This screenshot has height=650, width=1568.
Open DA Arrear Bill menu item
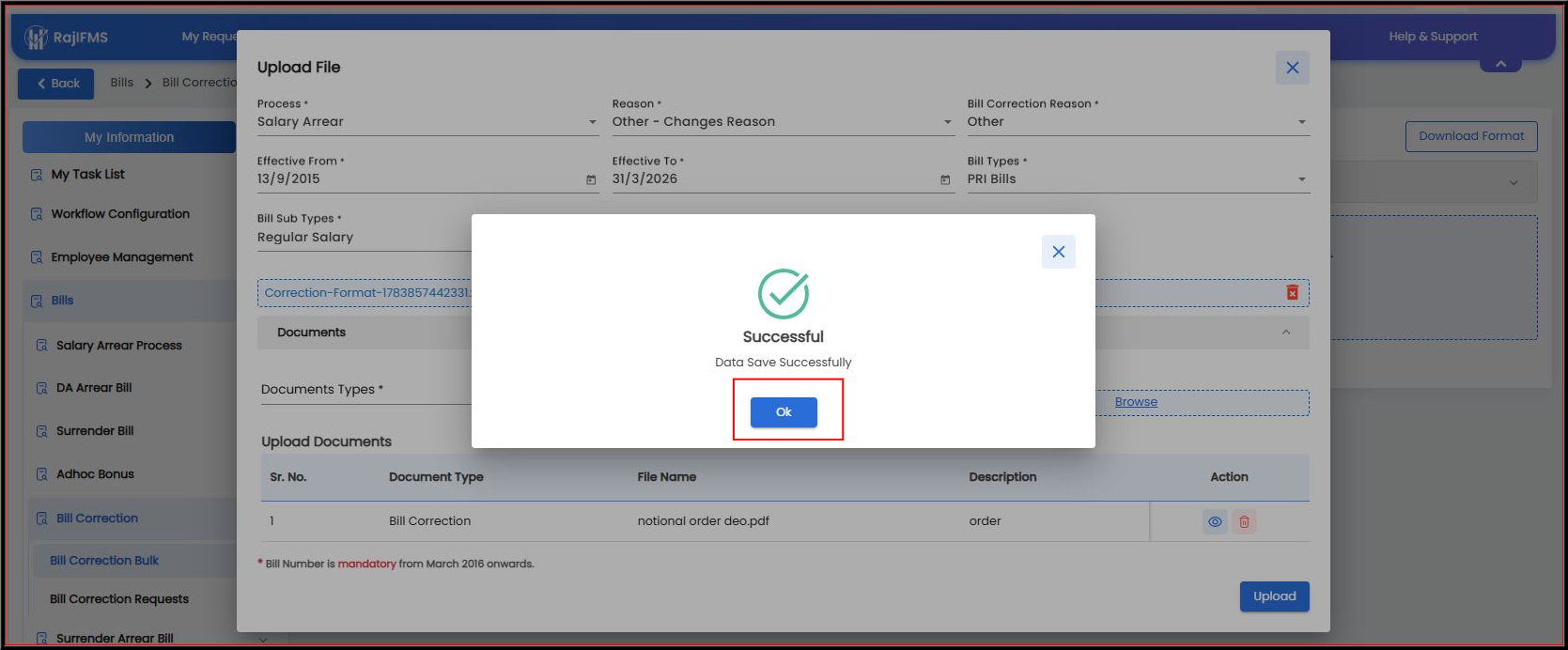click(x=94, y=388)
